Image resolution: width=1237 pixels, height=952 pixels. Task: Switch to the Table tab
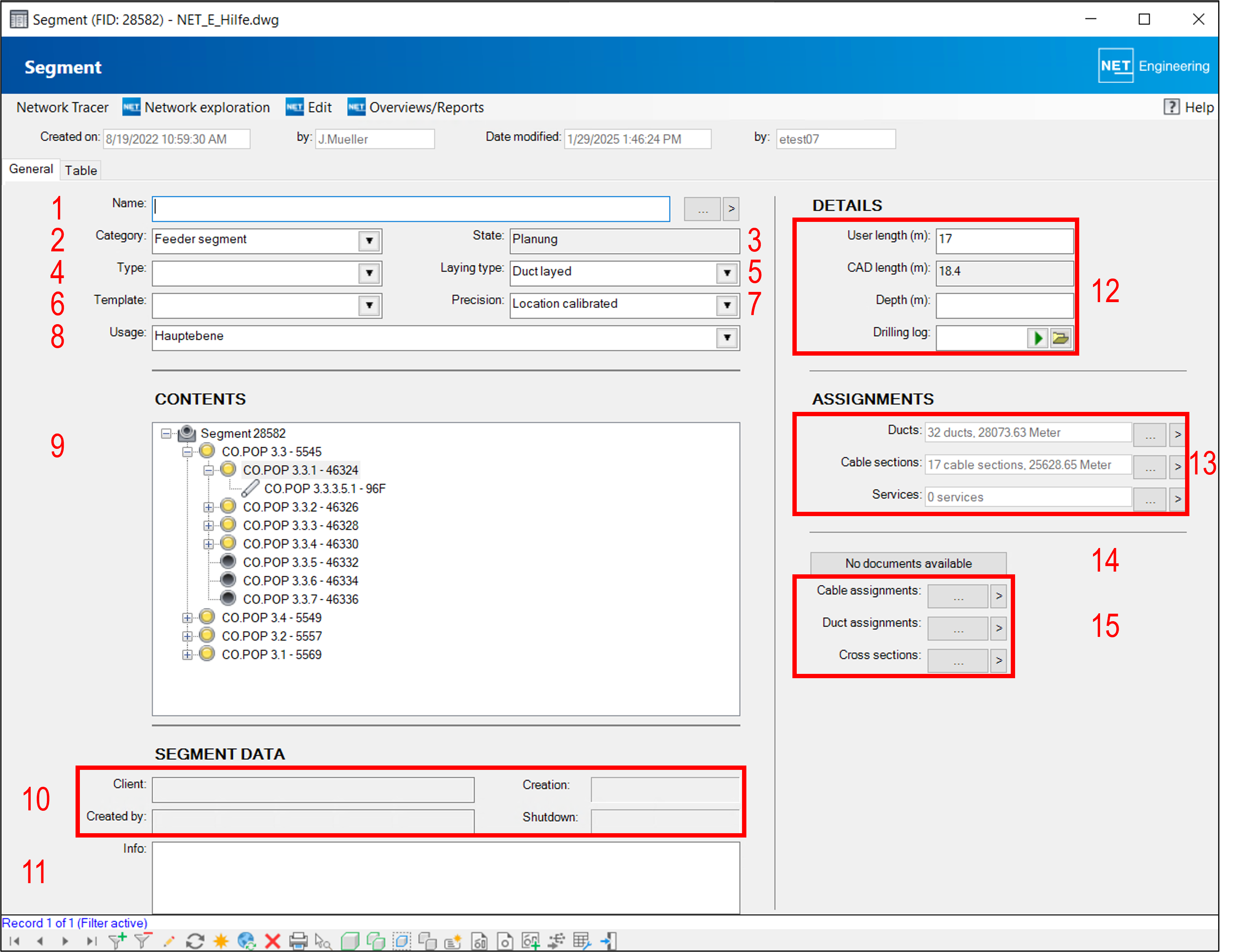81,170
